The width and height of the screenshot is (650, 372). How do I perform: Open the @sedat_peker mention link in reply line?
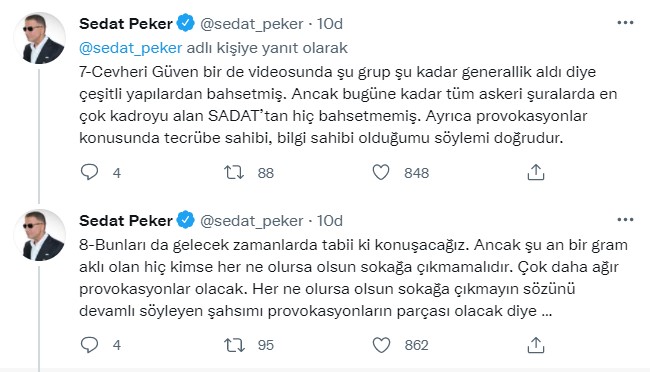coord(131,48)
